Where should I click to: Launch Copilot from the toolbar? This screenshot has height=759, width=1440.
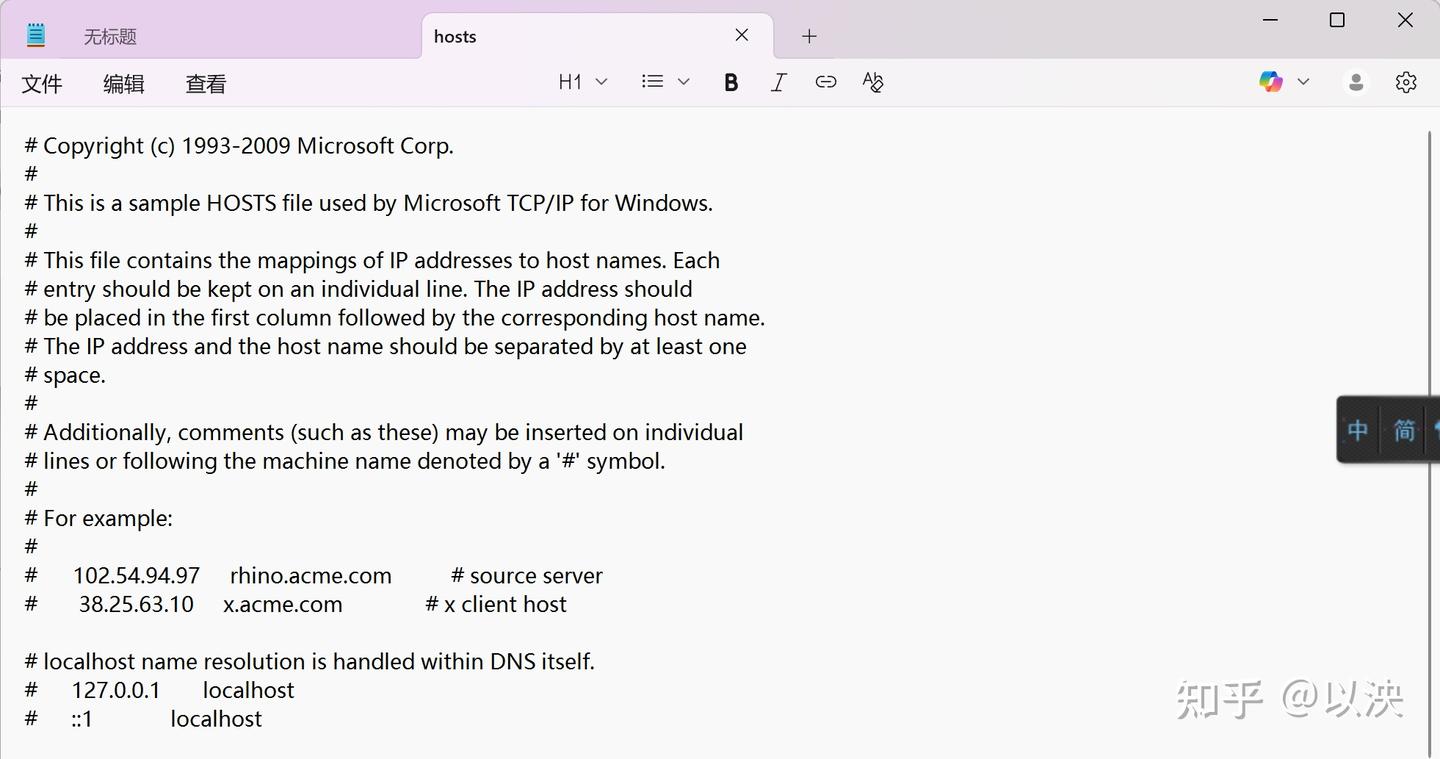click(1270, 81)
